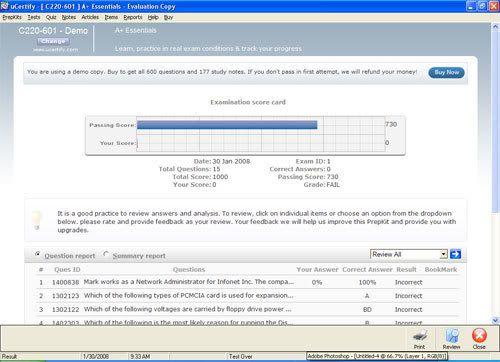Viewport: 500px width, 362px height.
Task: Open the Review magnifier icon
Action: coord(452,335)
